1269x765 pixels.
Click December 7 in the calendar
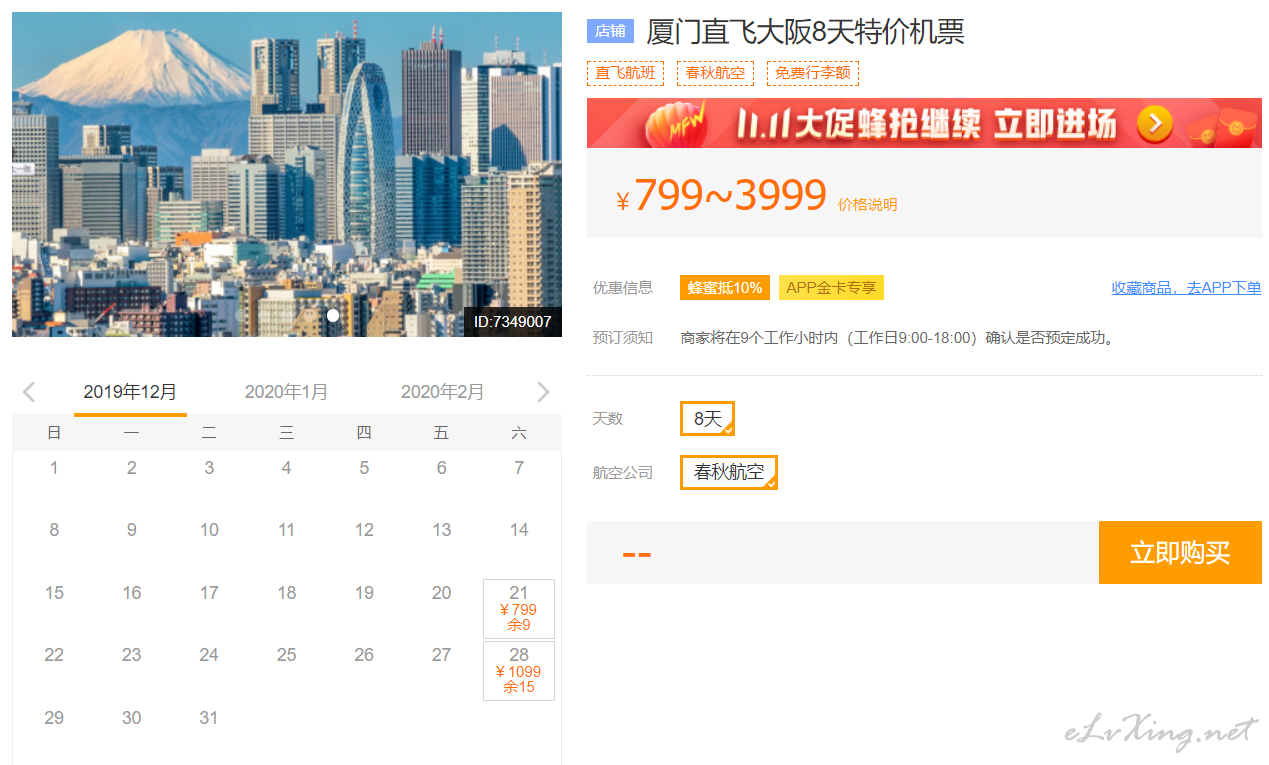coord(519,468)
